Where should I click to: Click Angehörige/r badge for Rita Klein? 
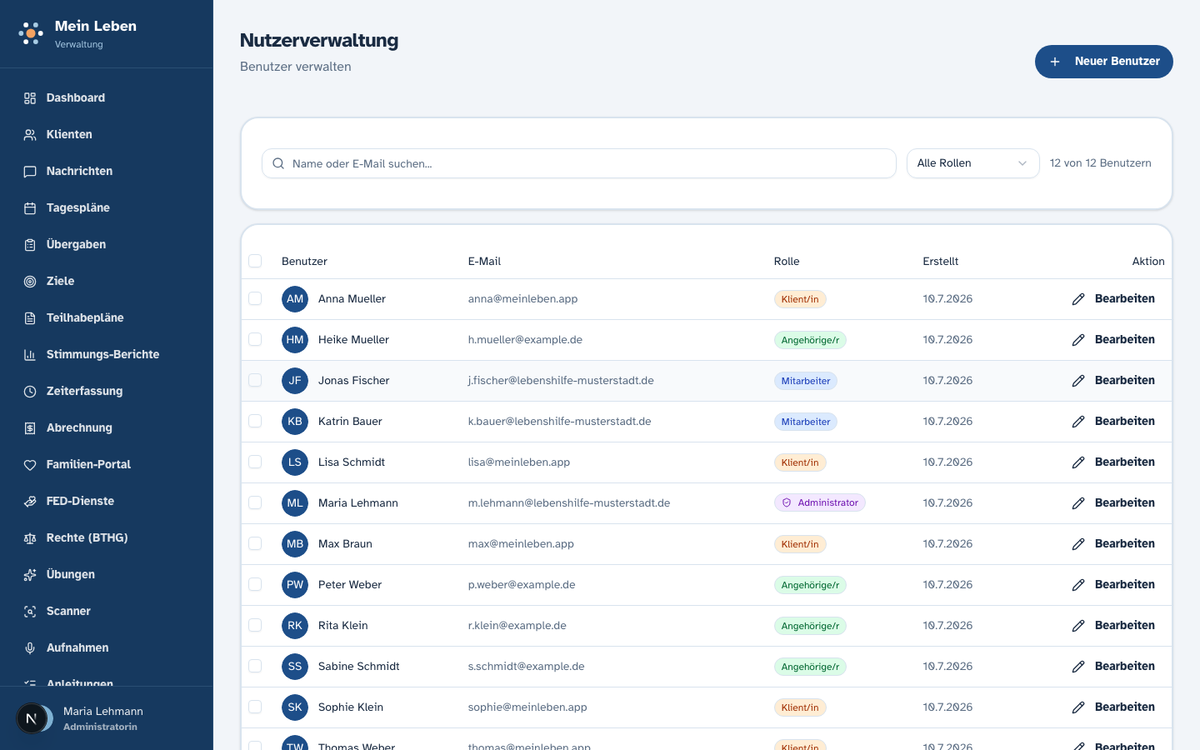coord(810,626)
